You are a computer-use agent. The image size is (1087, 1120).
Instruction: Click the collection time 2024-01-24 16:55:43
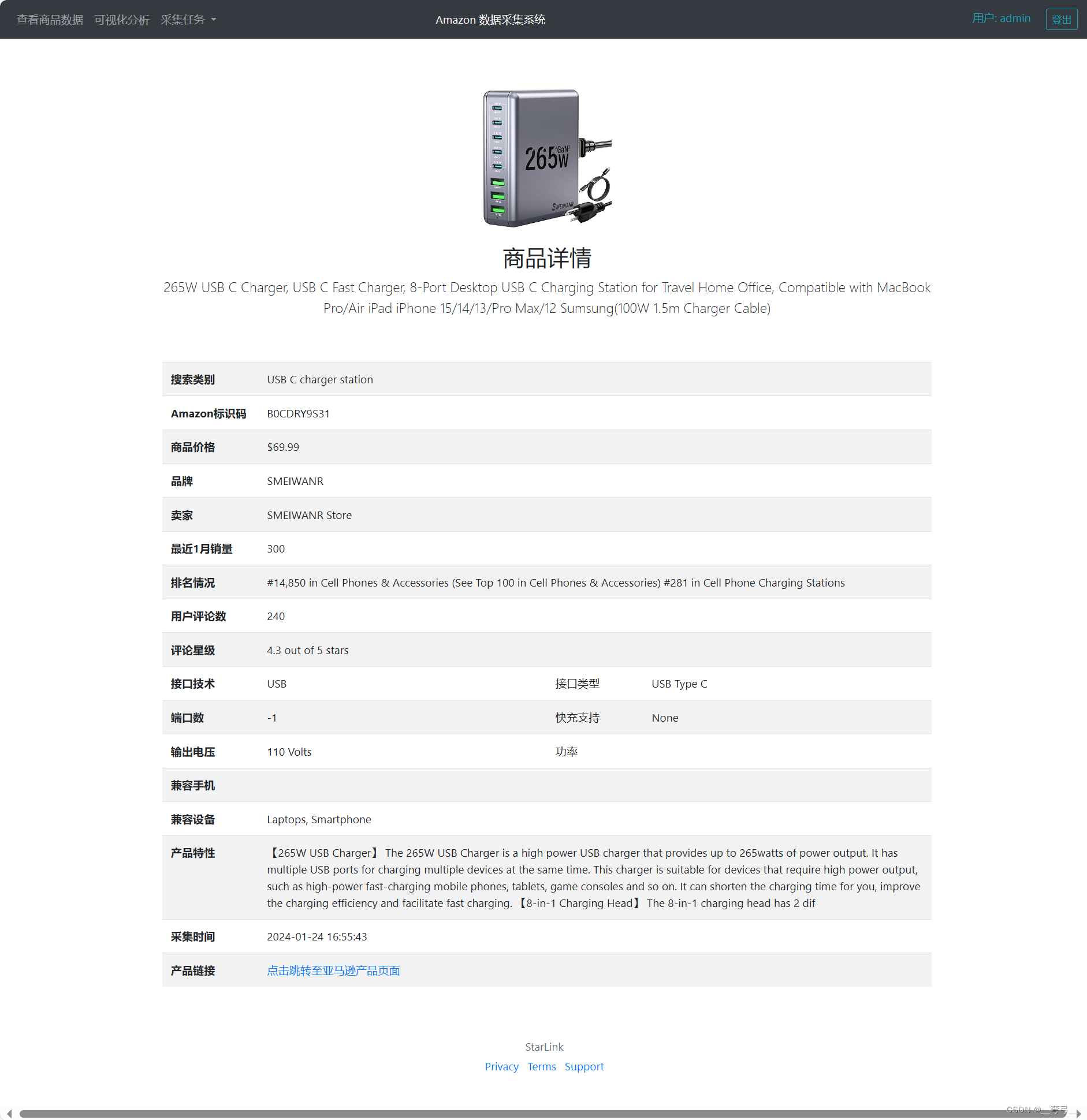[317, 936]
